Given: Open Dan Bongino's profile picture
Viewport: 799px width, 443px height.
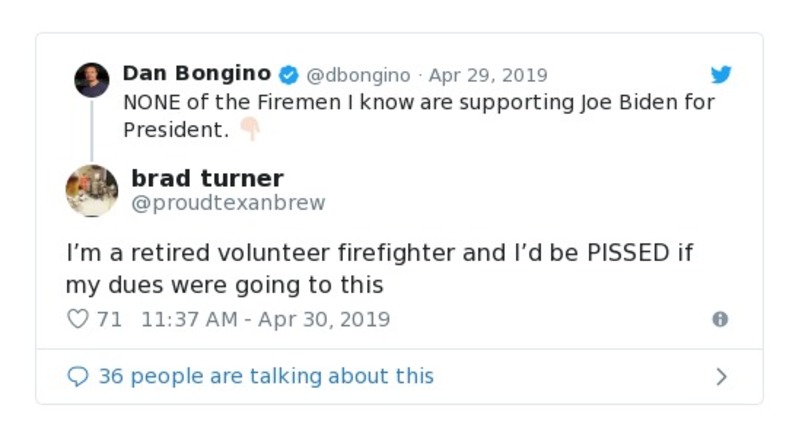Looking at the screenshot, I should pyautogui.click(x=92, y=79).
